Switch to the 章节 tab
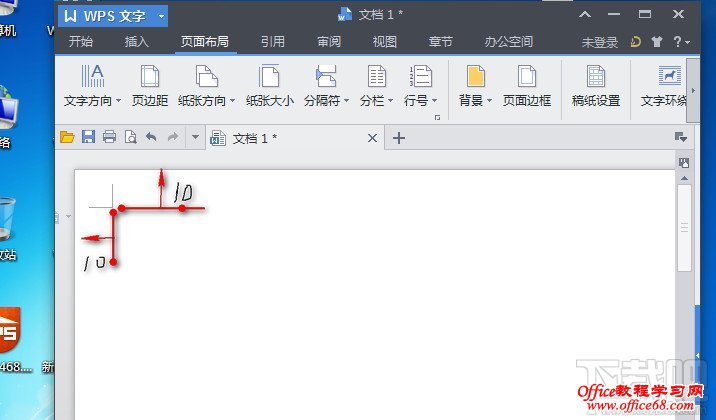The height and width of the screenshot is (420, 716). [x=441, y=42]
